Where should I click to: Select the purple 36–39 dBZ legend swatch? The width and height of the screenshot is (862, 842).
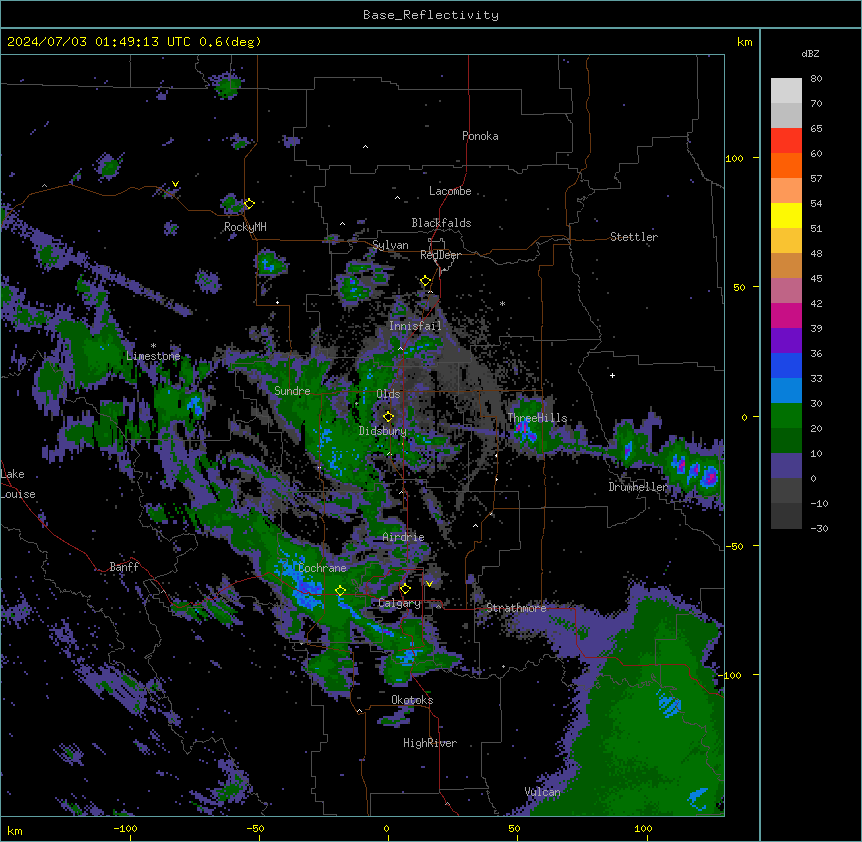786,341
